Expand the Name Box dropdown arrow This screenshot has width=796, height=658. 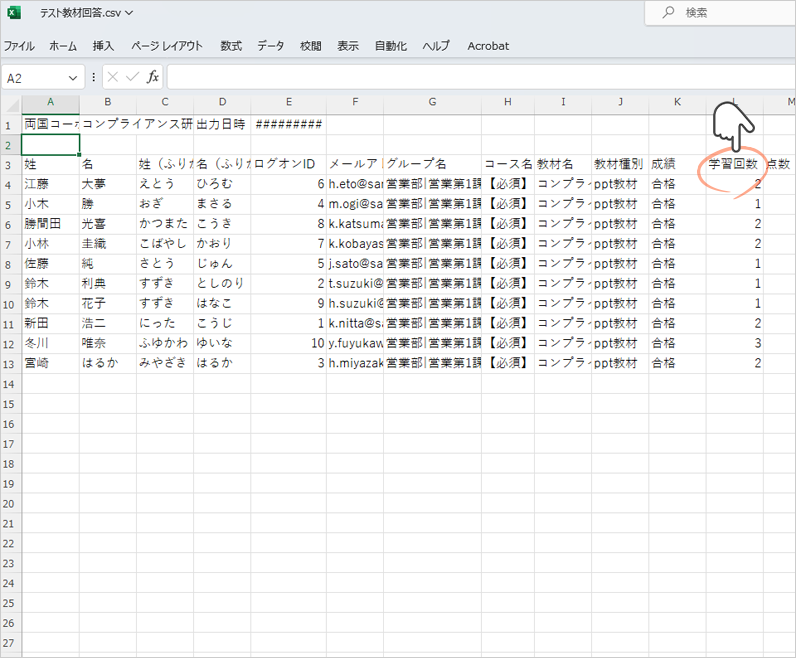pos(73,78)
